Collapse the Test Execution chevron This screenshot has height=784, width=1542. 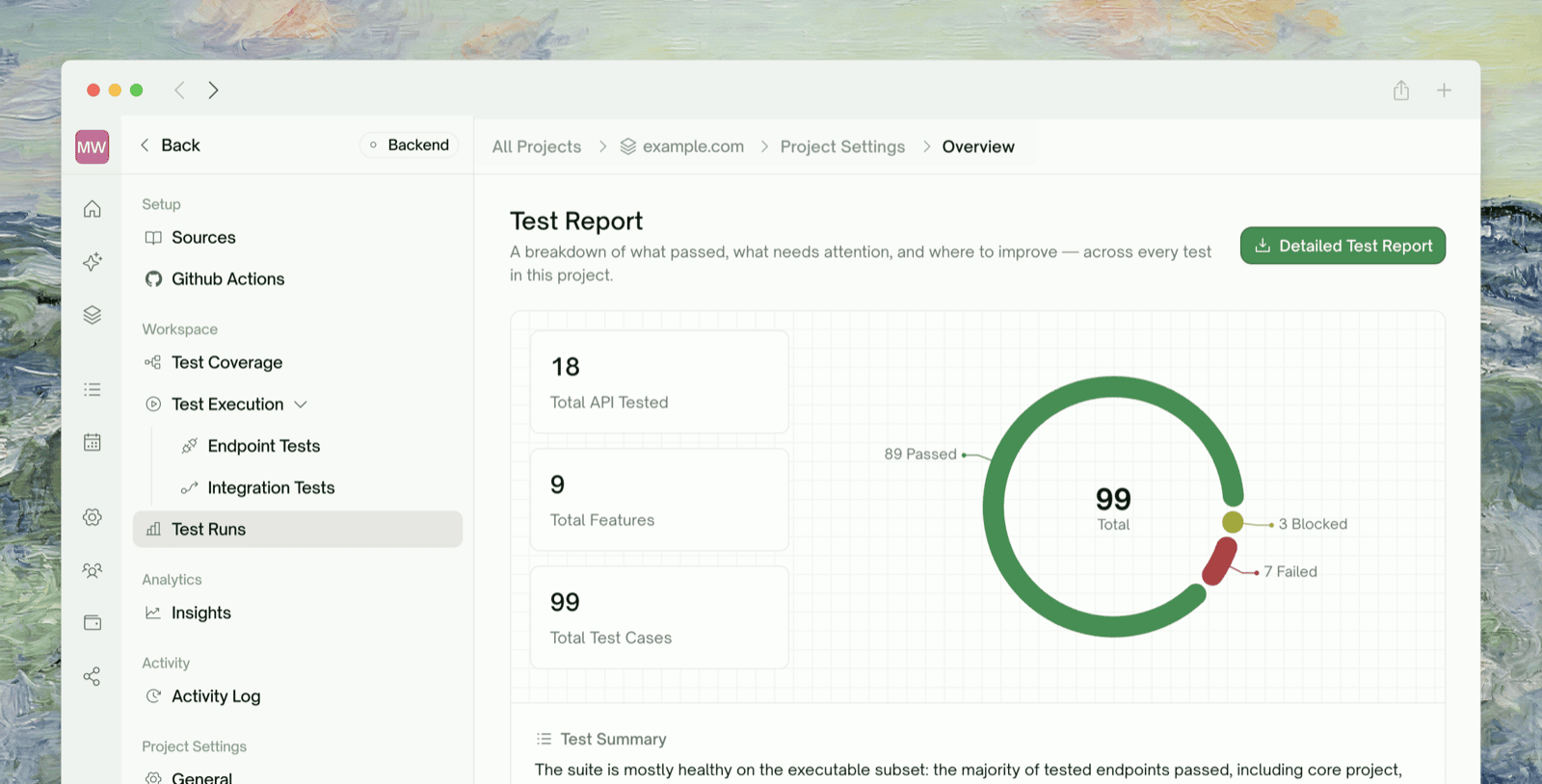[x=301, y=405]
